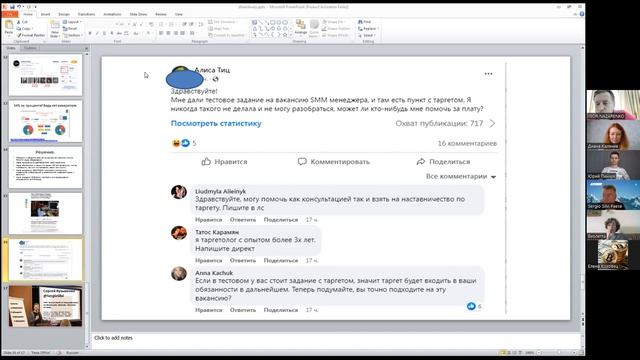The height and width of the screenshot is (360, 640).
Task: Select slide thumbnail with two pie charts
Action: coord(45,122)
